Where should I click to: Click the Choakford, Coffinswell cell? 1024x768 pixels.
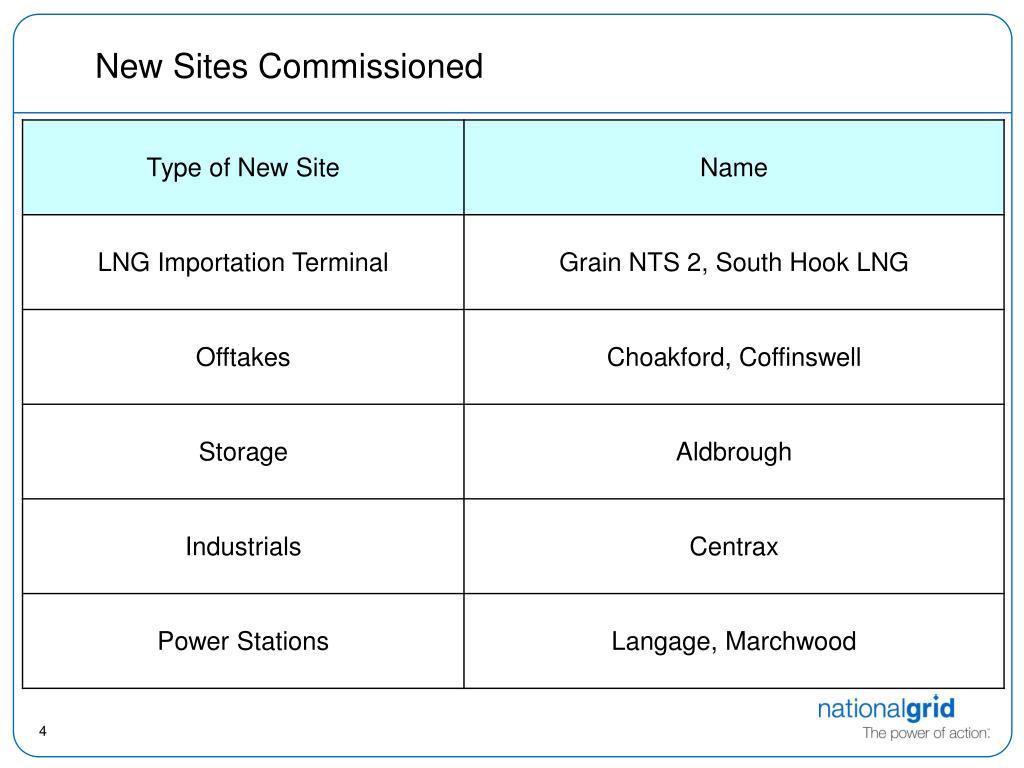click(733, 357)
